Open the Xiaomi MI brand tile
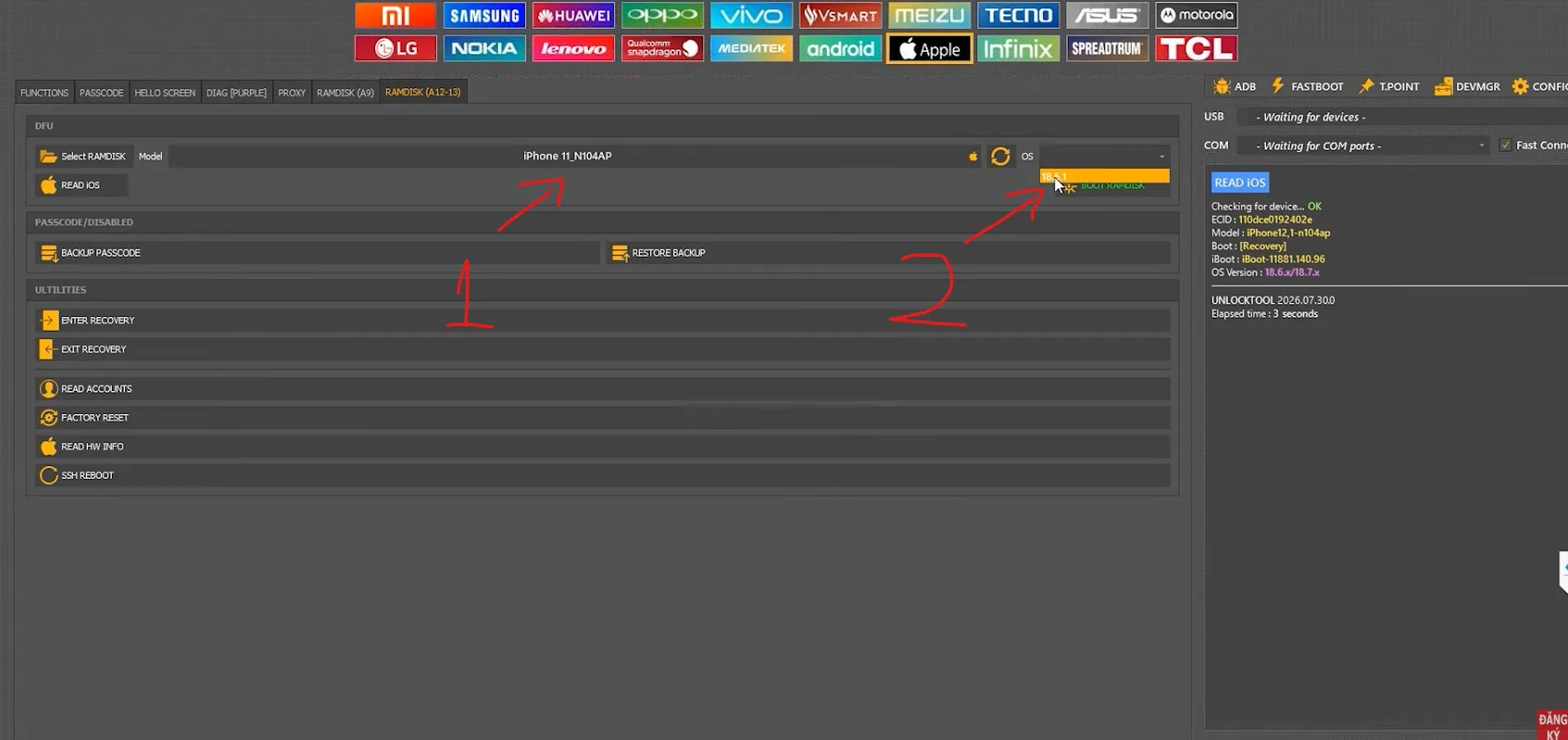This screenshot has width=1568, height=740. point(396,15)
